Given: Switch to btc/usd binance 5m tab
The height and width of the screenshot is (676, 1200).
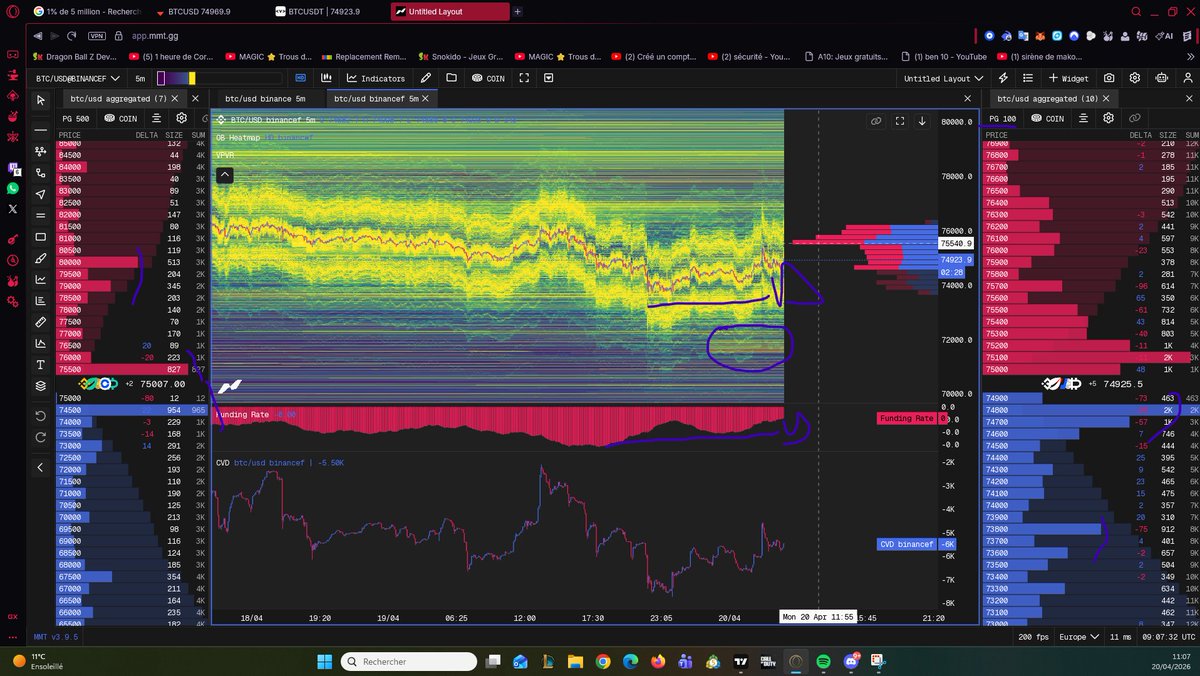Looking at the screenshot, I should 265,99.
